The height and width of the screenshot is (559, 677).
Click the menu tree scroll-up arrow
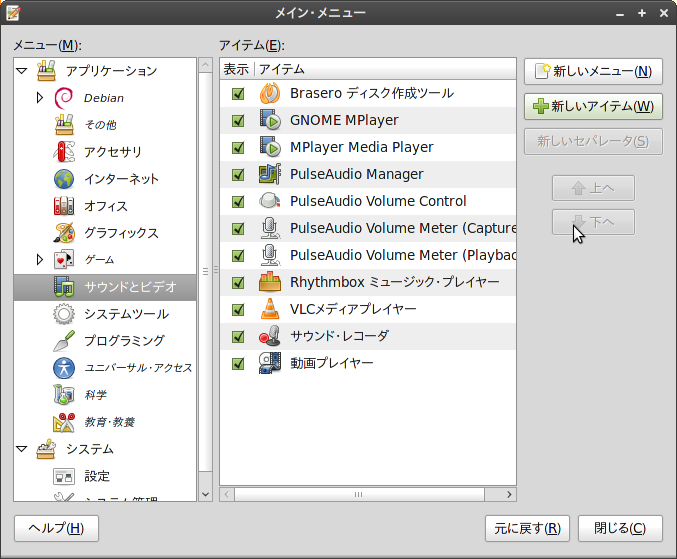(206, 65)
